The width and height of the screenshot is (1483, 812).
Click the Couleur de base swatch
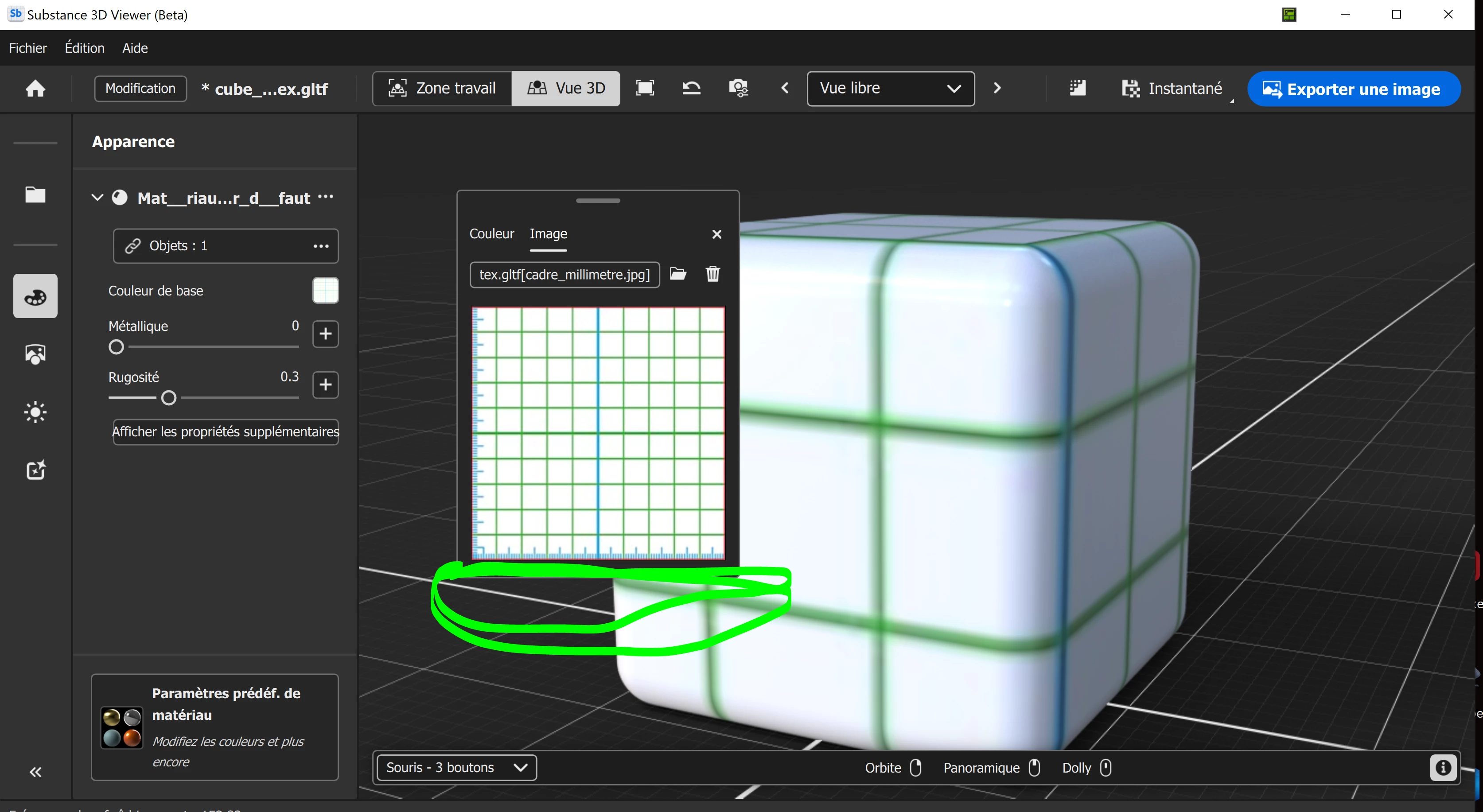(x=325, y=290)
